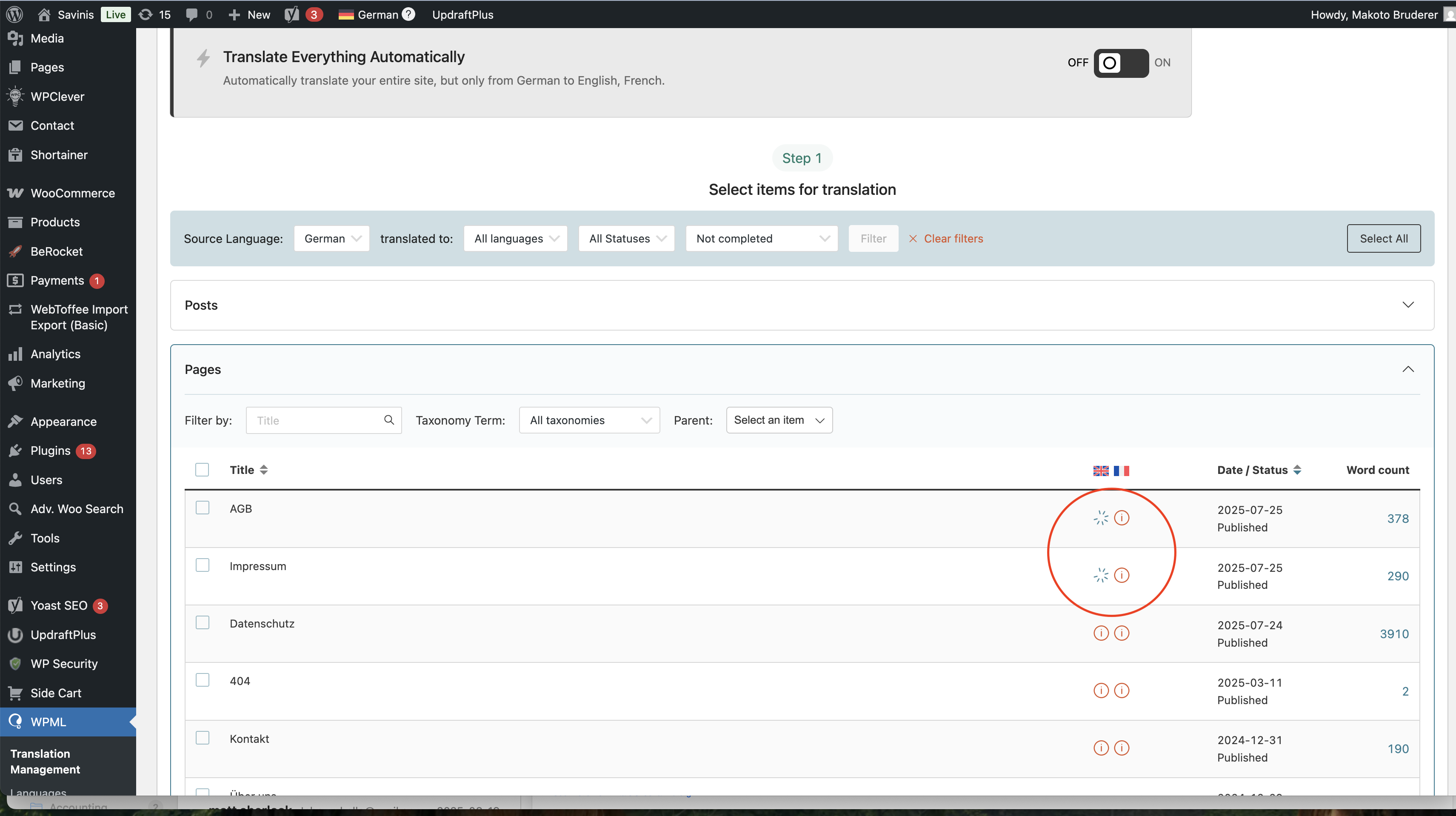Click Howdy, Makoto Bruderer account link
Screen dimensions: 1456x816
[1374, 15]
